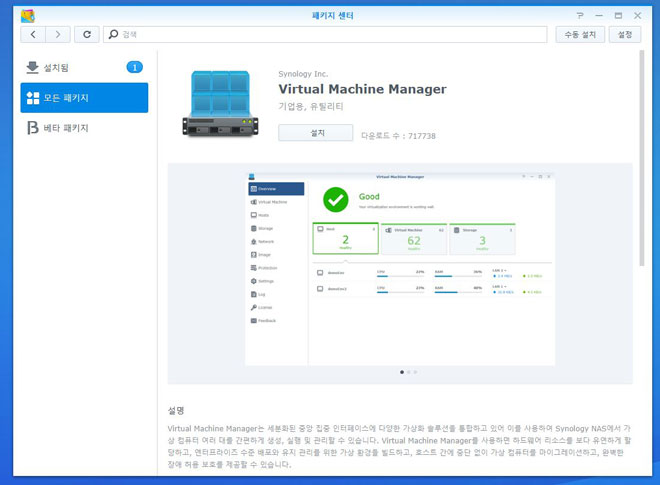Click the vertical scrollbar of the details pane

click(642, 158)
